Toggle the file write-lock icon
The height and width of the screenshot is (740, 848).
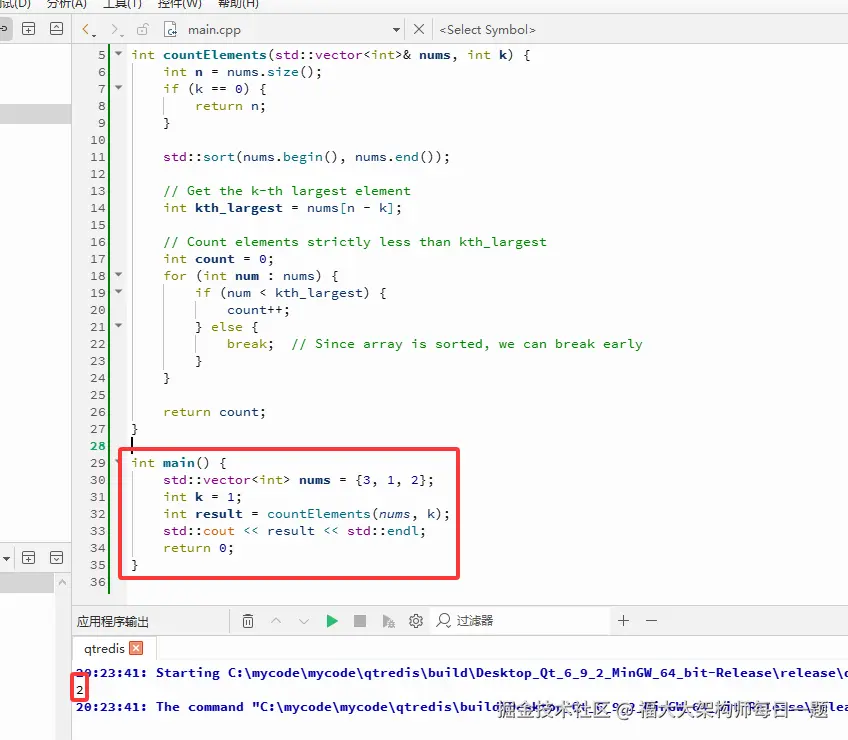pos(143,29)
